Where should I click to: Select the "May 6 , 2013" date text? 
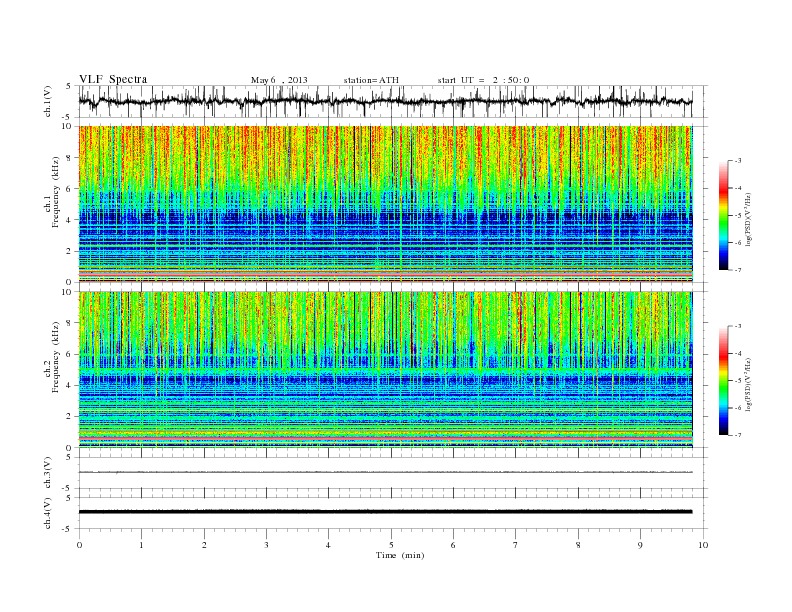(x=279, y=80)
